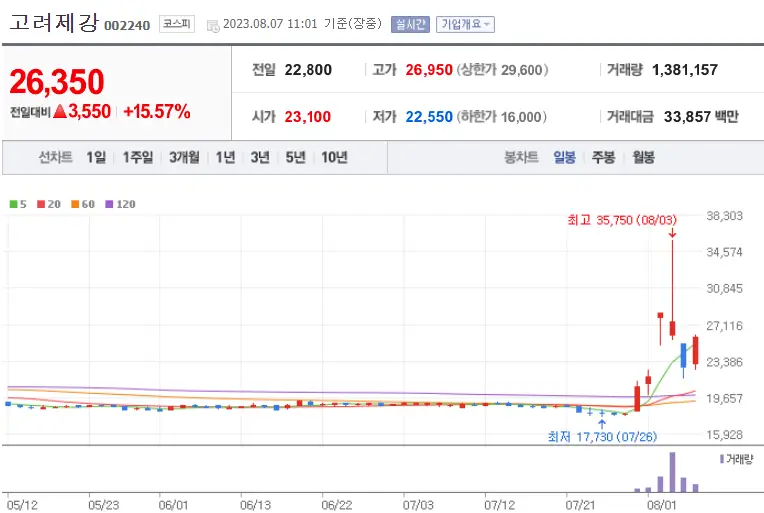Screen dimensions: 764x513
Task: Select the 1주일 line chart tab
Action: [x=137, y=157]
